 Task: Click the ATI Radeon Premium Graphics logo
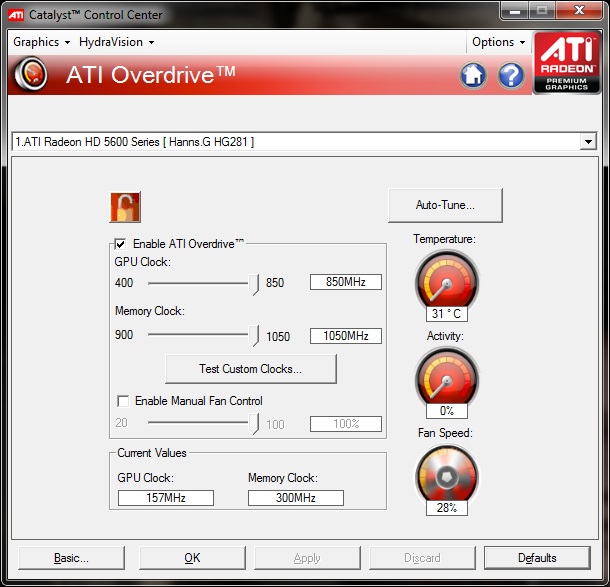pos(566,62)
